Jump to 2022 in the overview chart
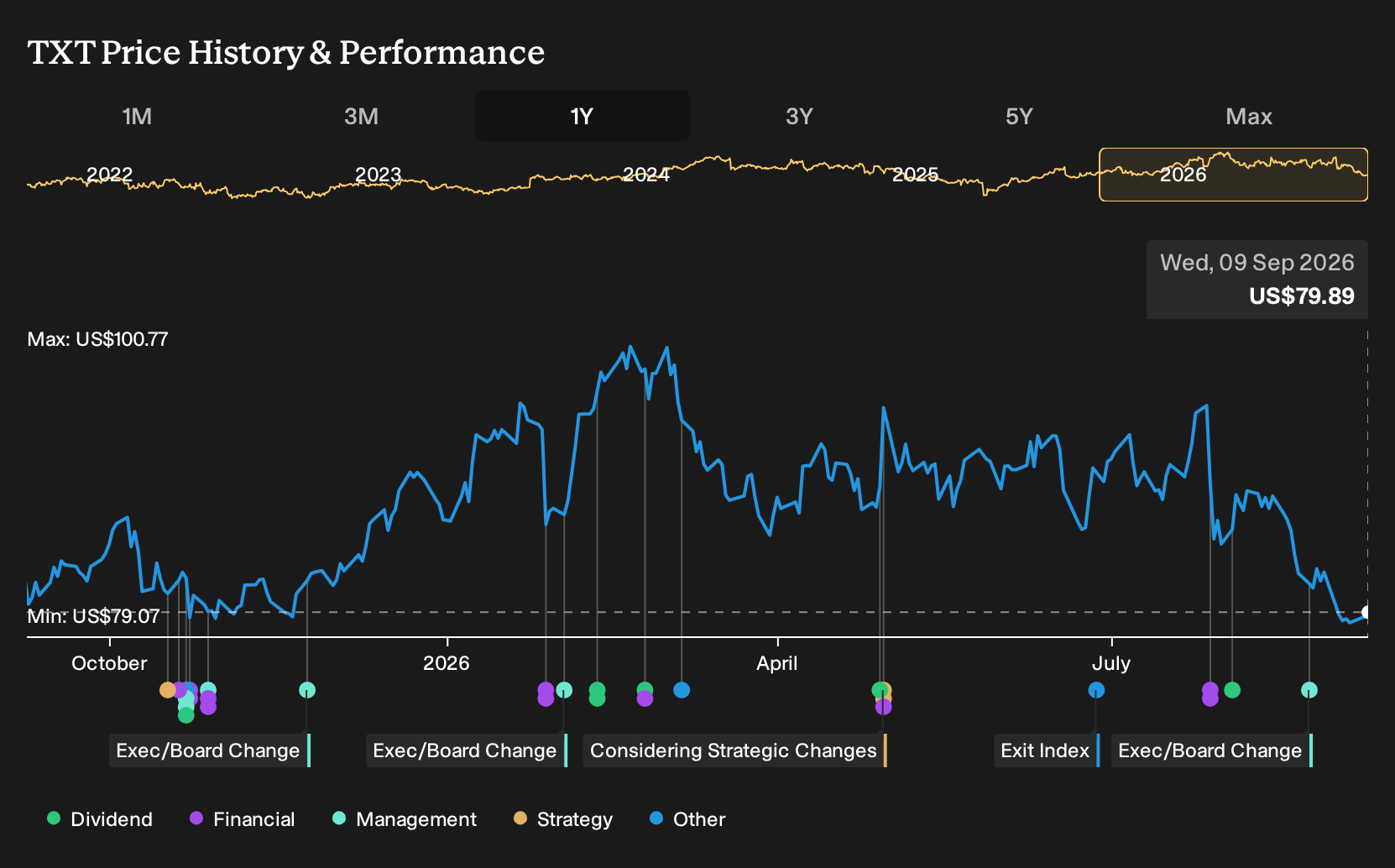Screen dimensions: 1395x868 pos(110,175)
